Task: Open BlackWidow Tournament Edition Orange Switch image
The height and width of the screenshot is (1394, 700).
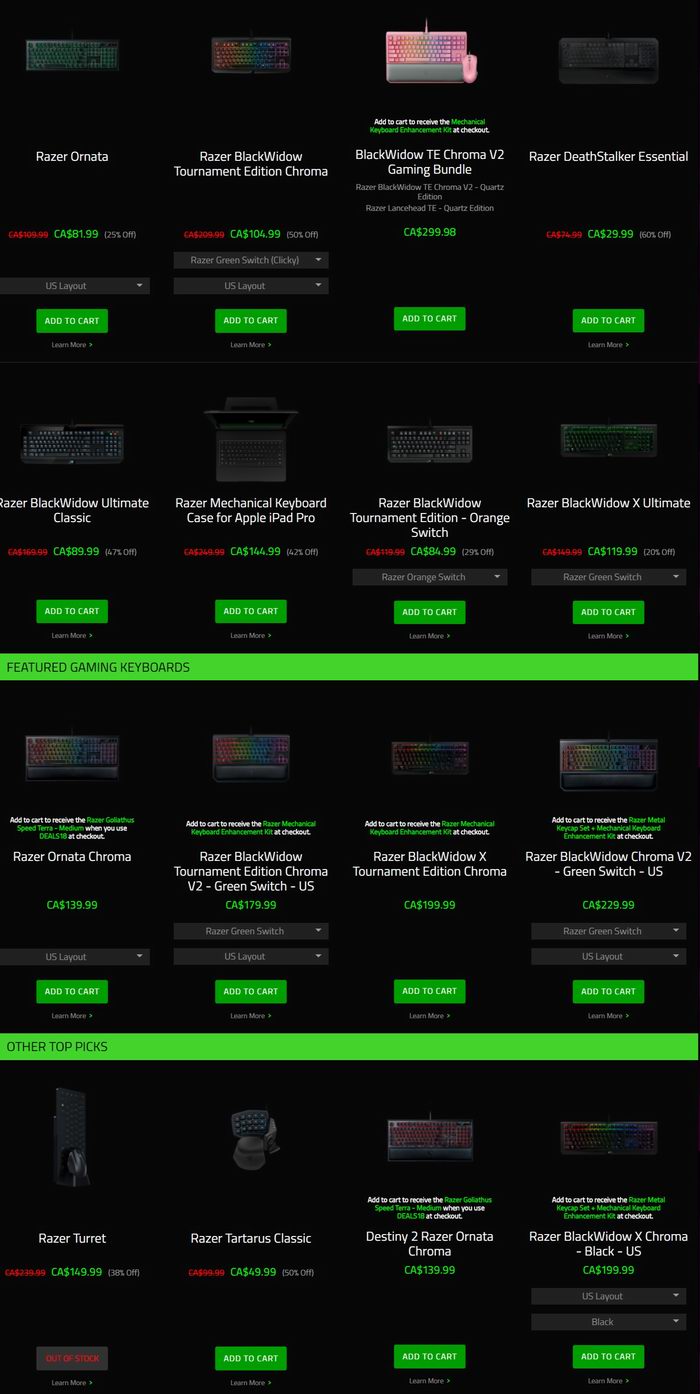Action: pyautogui.click(x=430, y=441)
